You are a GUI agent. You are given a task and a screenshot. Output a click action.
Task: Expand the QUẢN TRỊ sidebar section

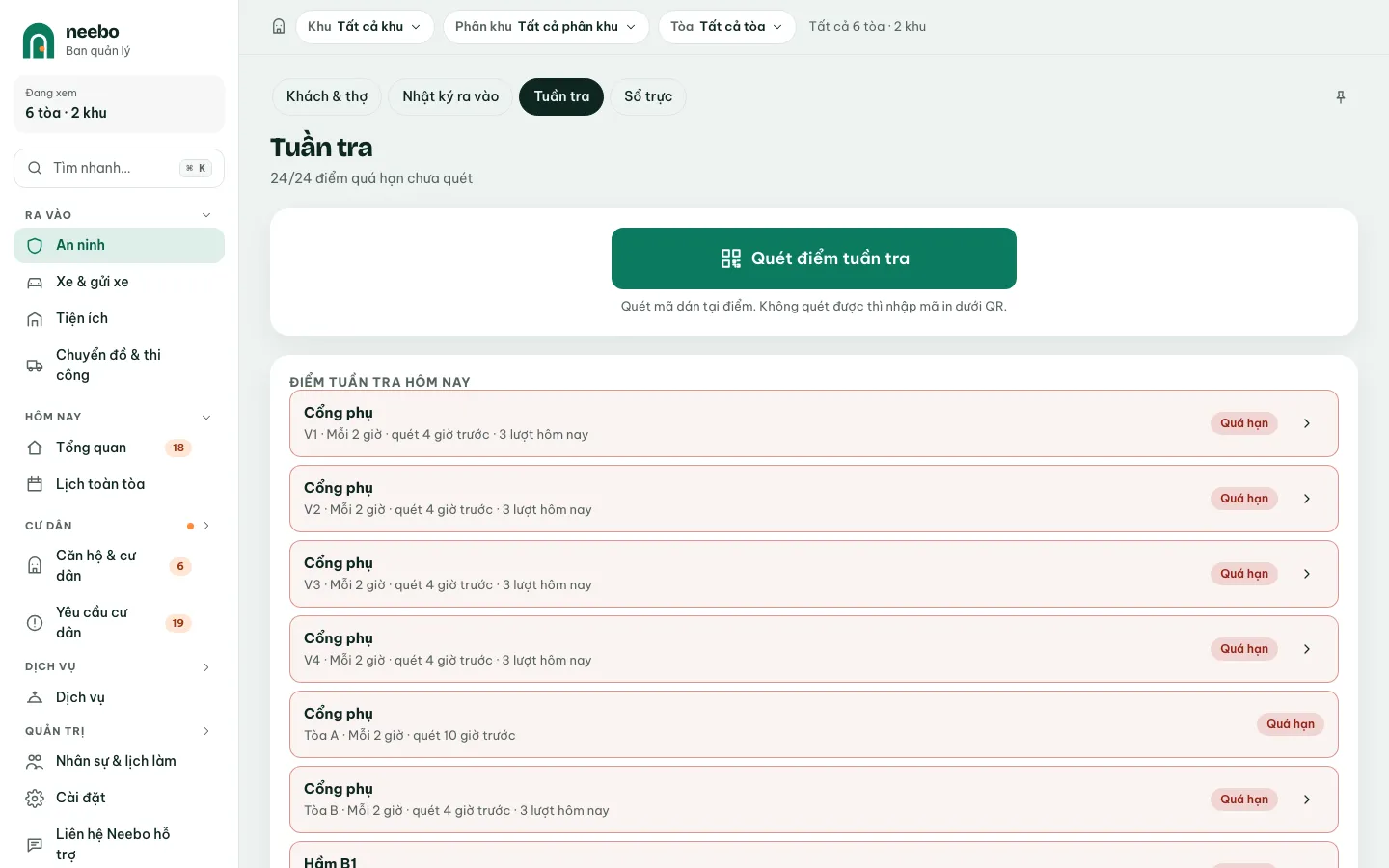click(x=205, y=731)
